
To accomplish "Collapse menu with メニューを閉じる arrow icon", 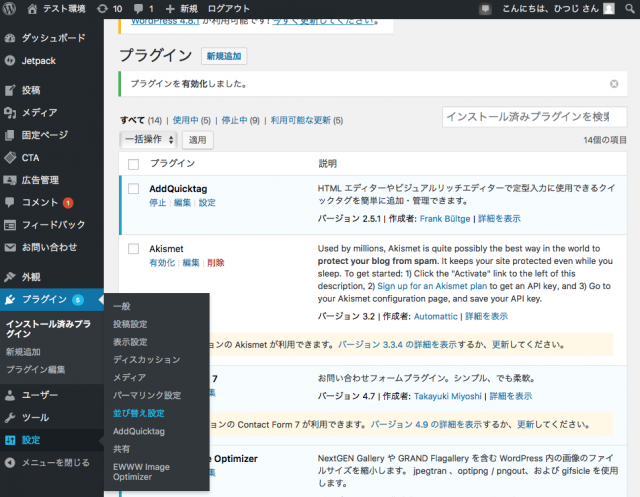I will (10, 462).
